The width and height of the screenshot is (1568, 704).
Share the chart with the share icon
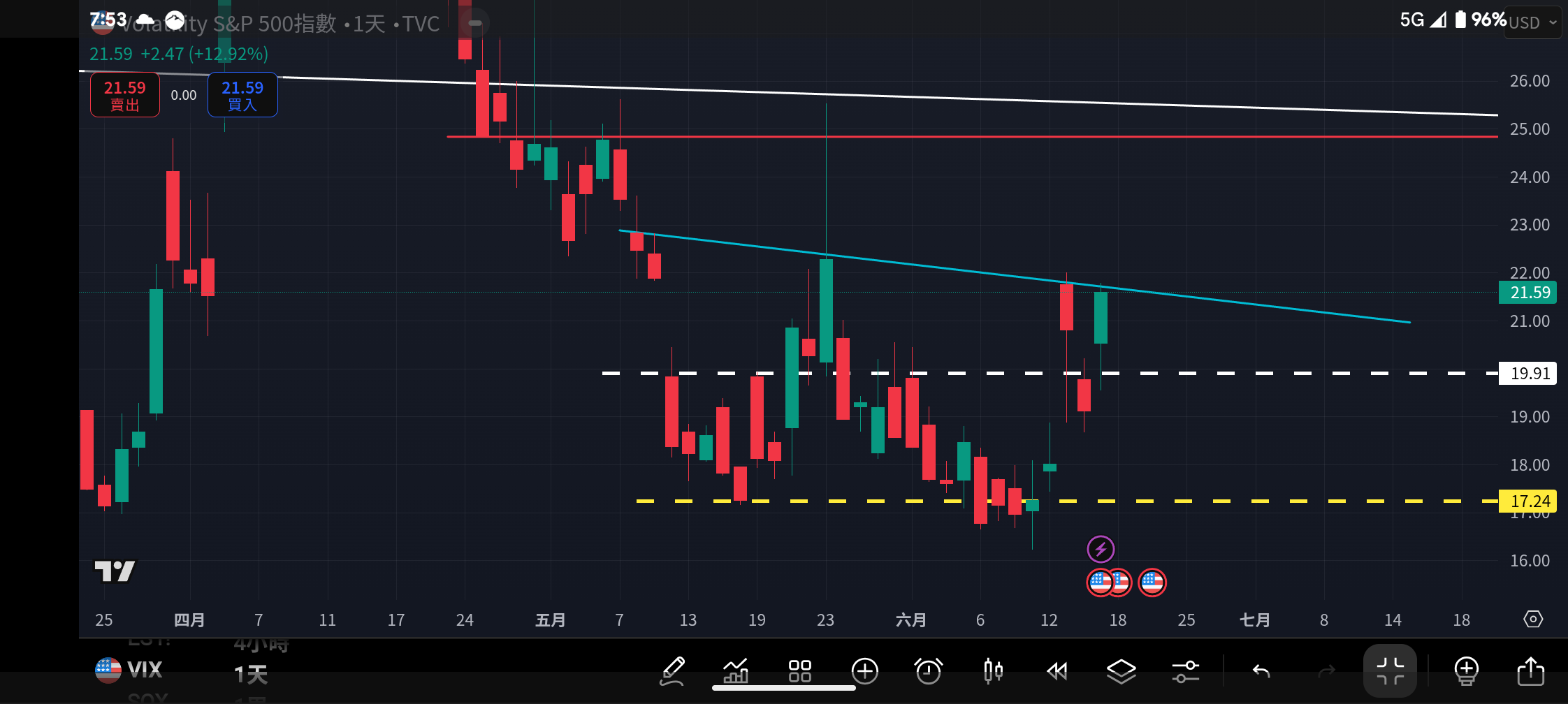click(1530, 671)
